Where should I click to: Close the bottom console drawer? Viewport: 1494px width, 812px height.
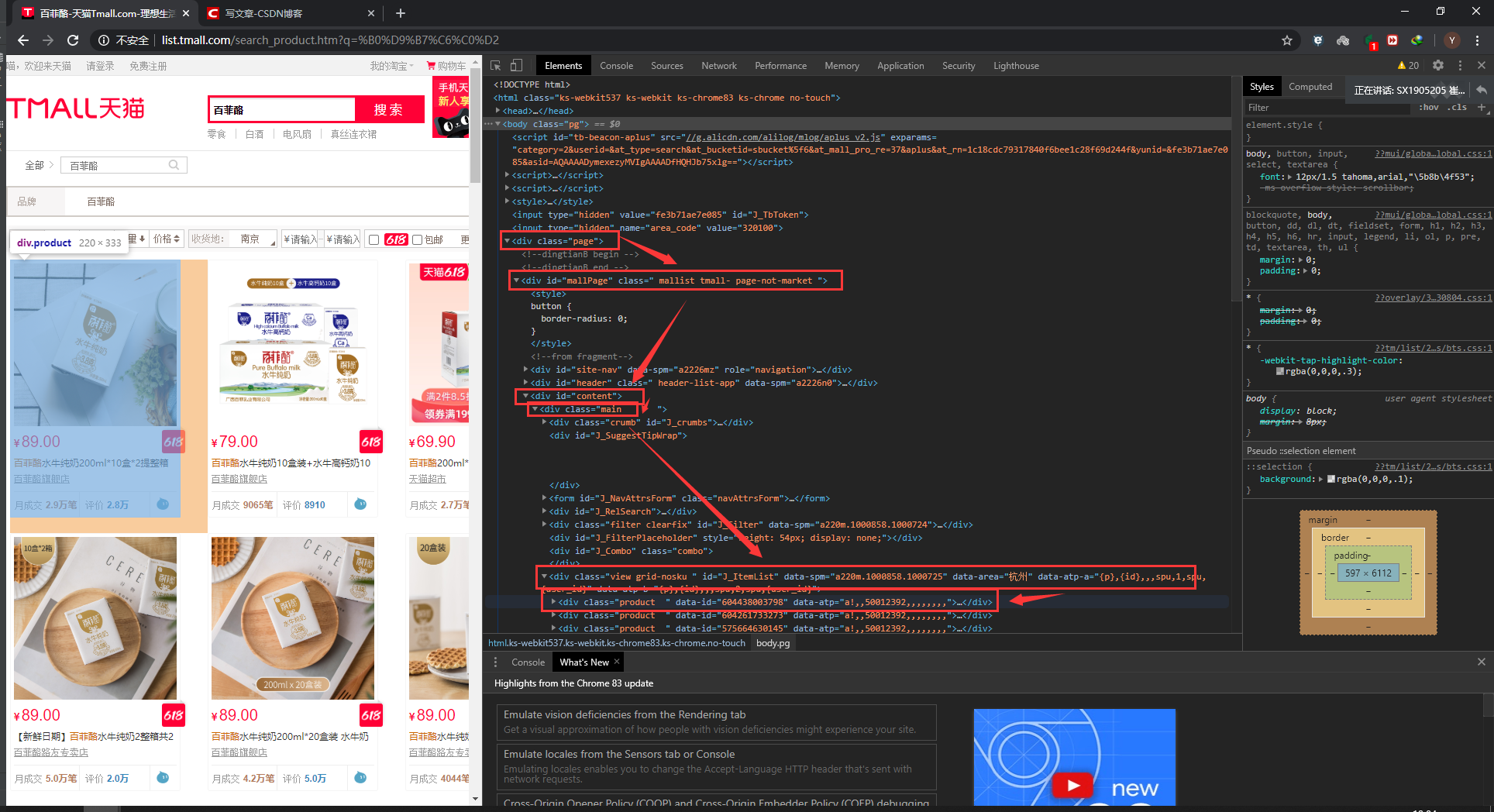(x=1482, y=662)
